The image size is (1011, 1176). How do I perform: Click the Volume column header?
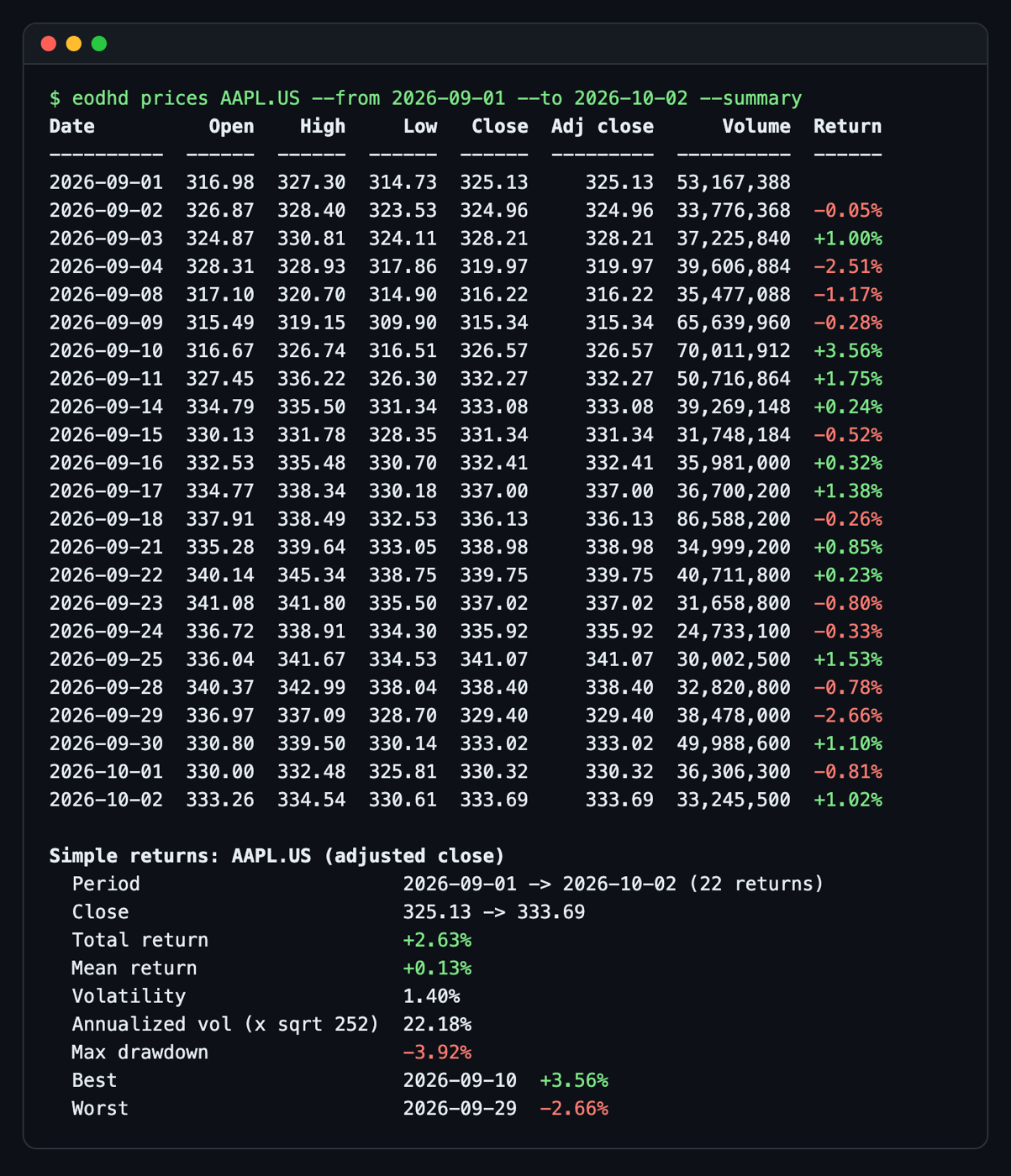(756, 126)
